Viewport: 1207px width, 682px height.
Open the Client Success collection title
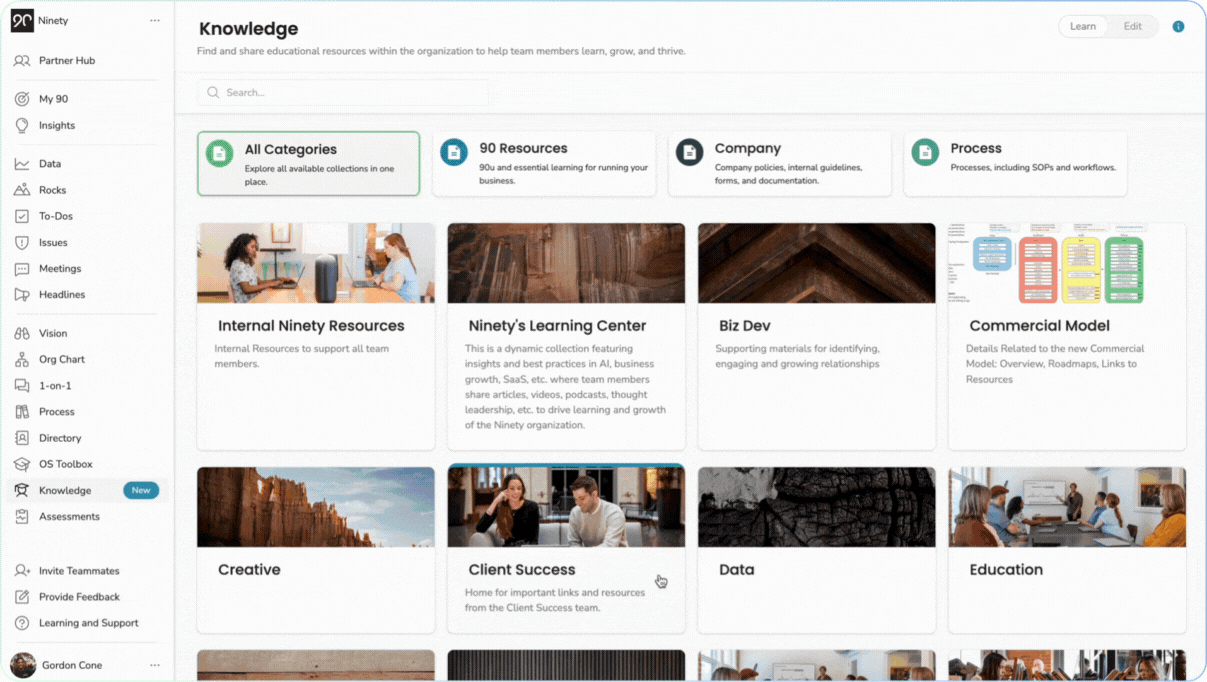point(522,570)
